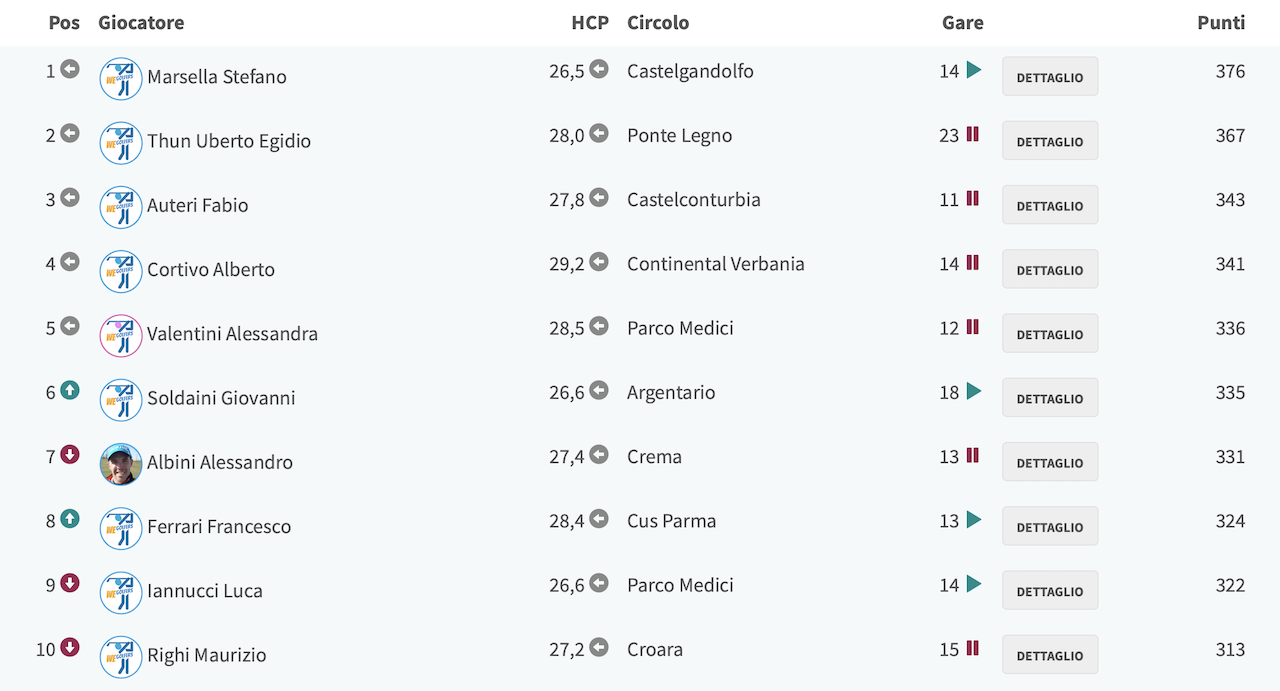This screenshot has width=1280, height=691.
Task: Click the grey left-arrow beside position 1
Action: [70, 69]
